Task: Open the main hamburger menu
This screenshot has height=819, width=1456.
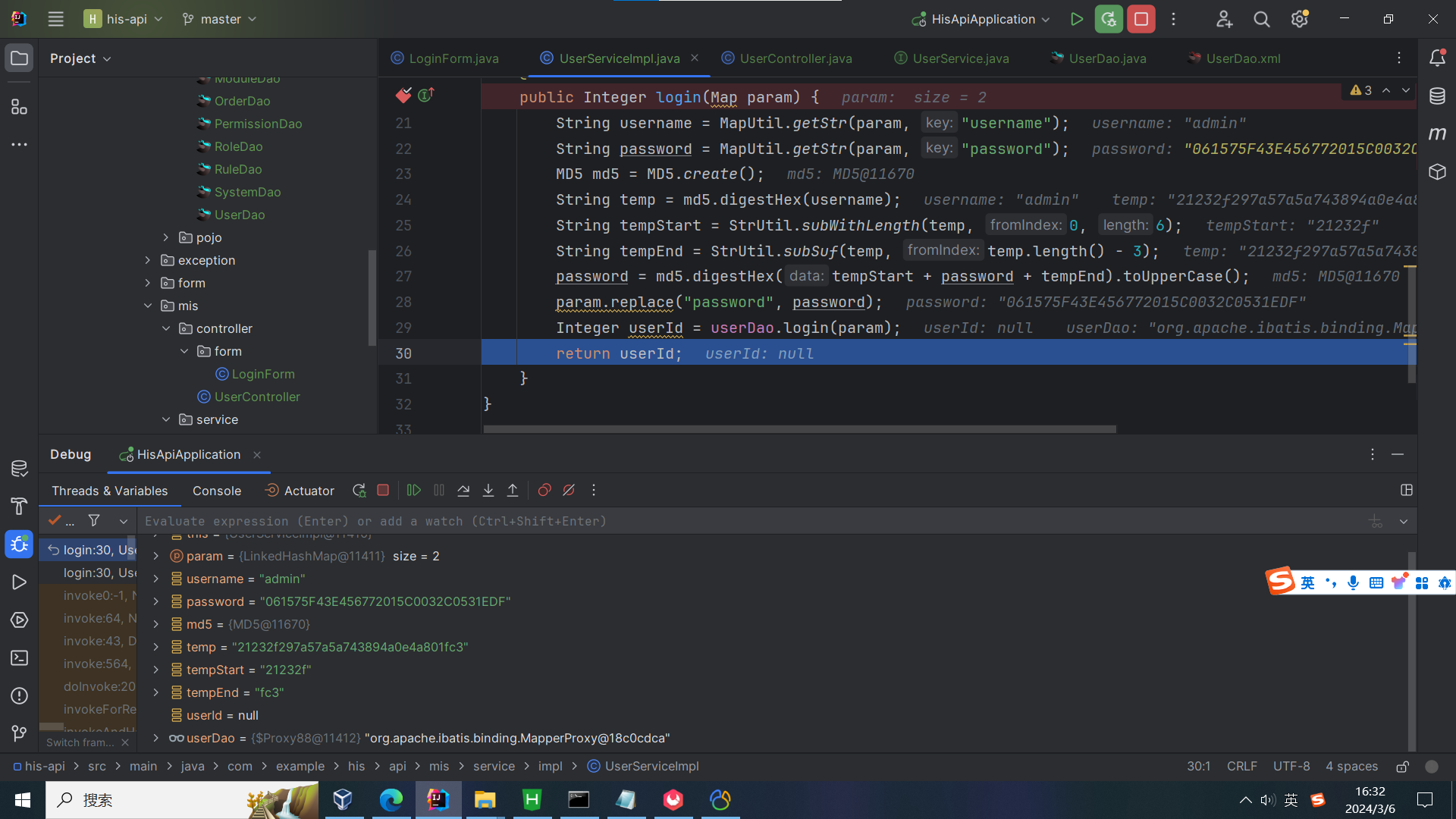Action: click(55, 19)
